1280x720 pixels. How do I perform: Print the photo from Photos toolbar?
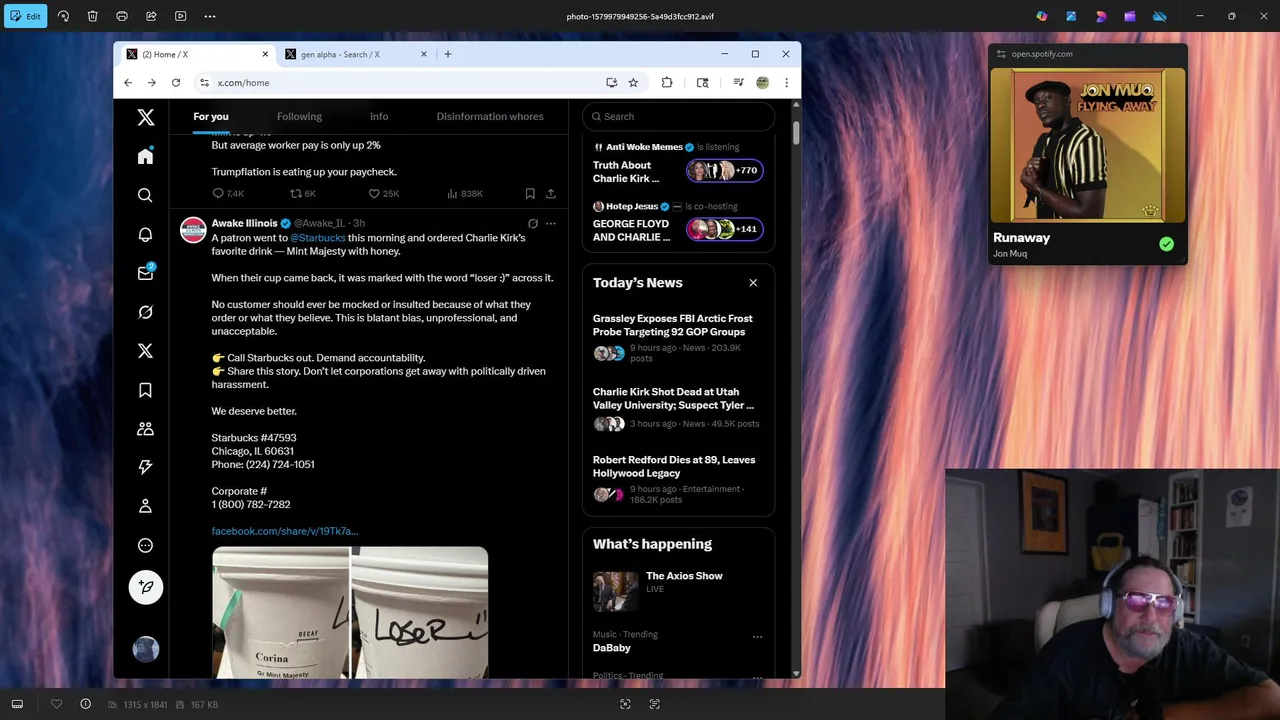pos(122,16)
